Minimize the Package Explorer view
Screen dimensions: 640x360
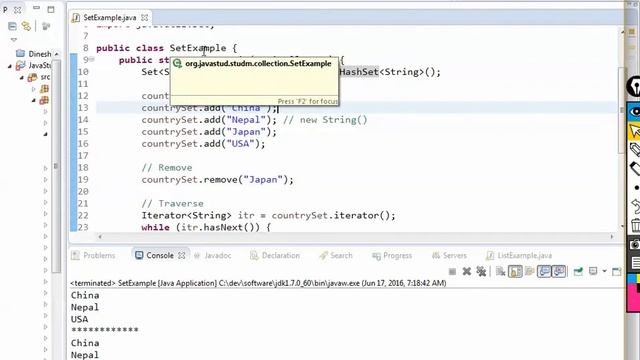36,8
